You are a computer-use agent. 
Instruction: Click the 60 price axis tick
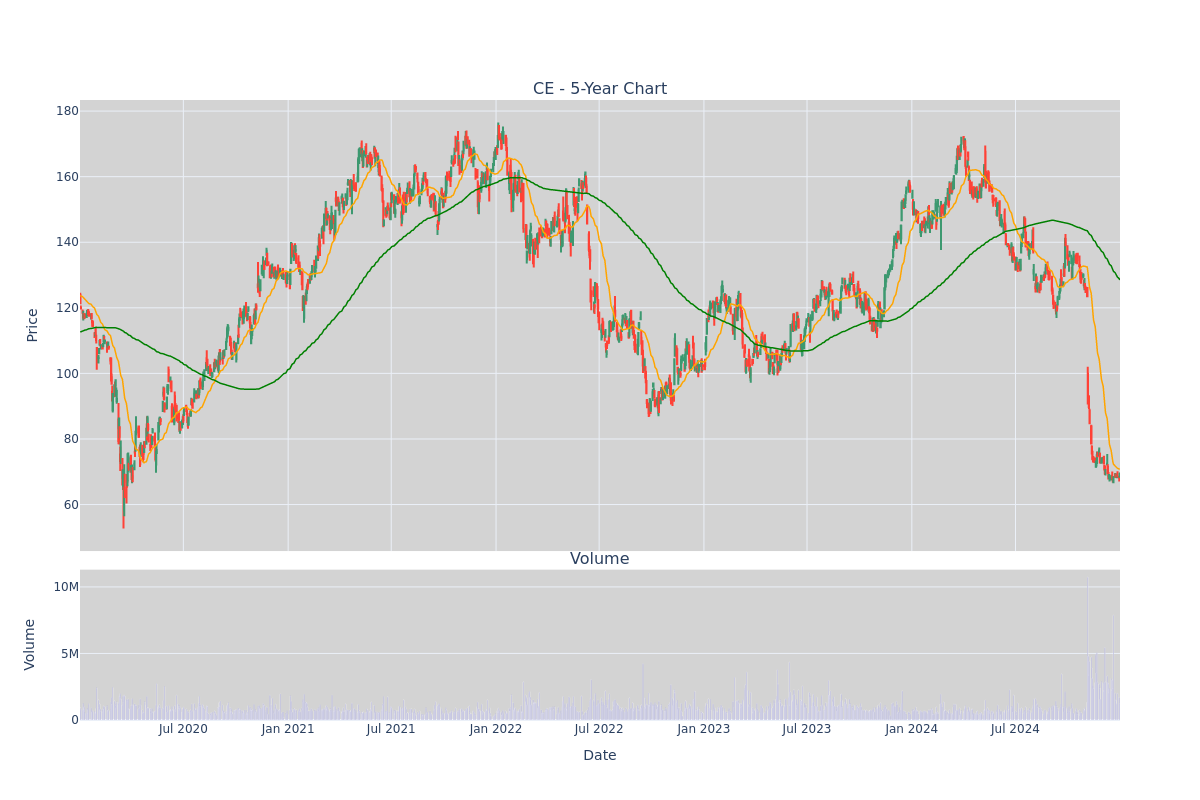(x=71, y=505)
